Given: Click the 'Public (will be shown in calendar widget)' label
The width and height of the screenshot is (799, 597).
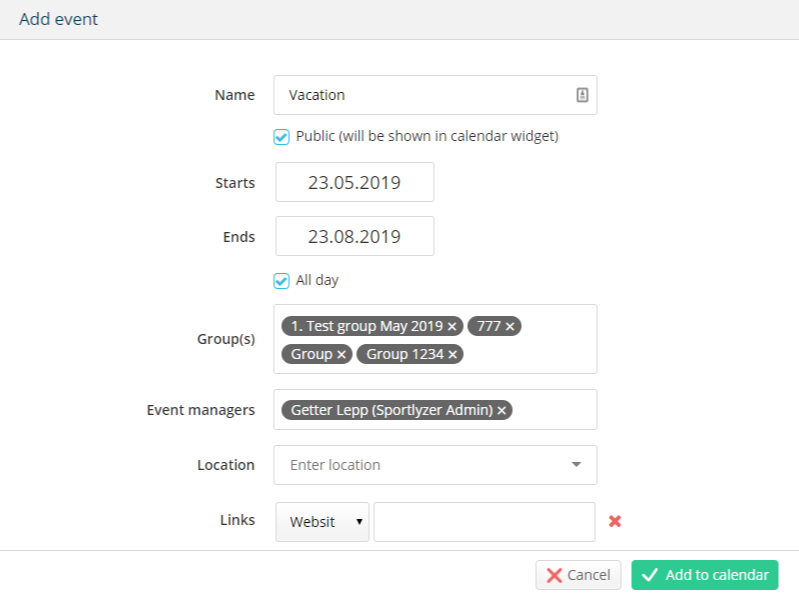Looking at the screenshot, I should (x=427, y=137).
